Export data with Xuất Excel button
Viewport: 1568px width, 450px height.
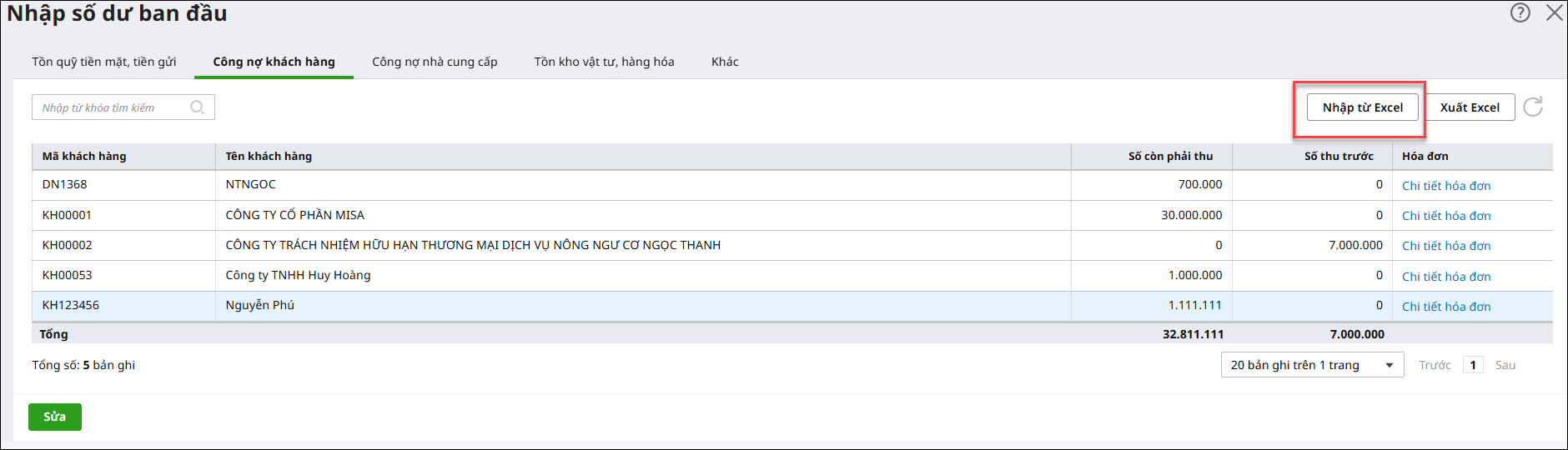tap(1470, 107)
